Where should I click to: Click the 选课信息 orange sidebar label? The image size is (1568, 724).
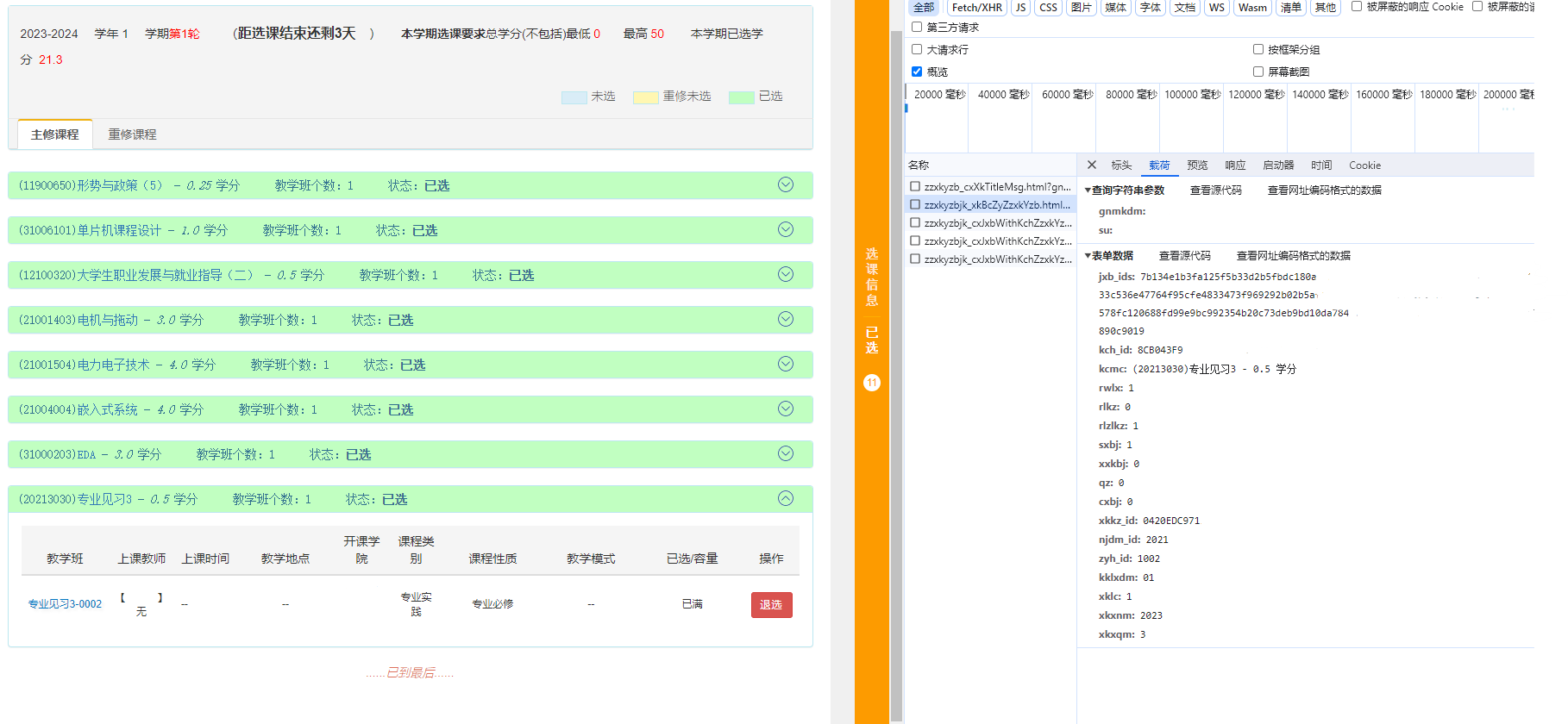872,277
